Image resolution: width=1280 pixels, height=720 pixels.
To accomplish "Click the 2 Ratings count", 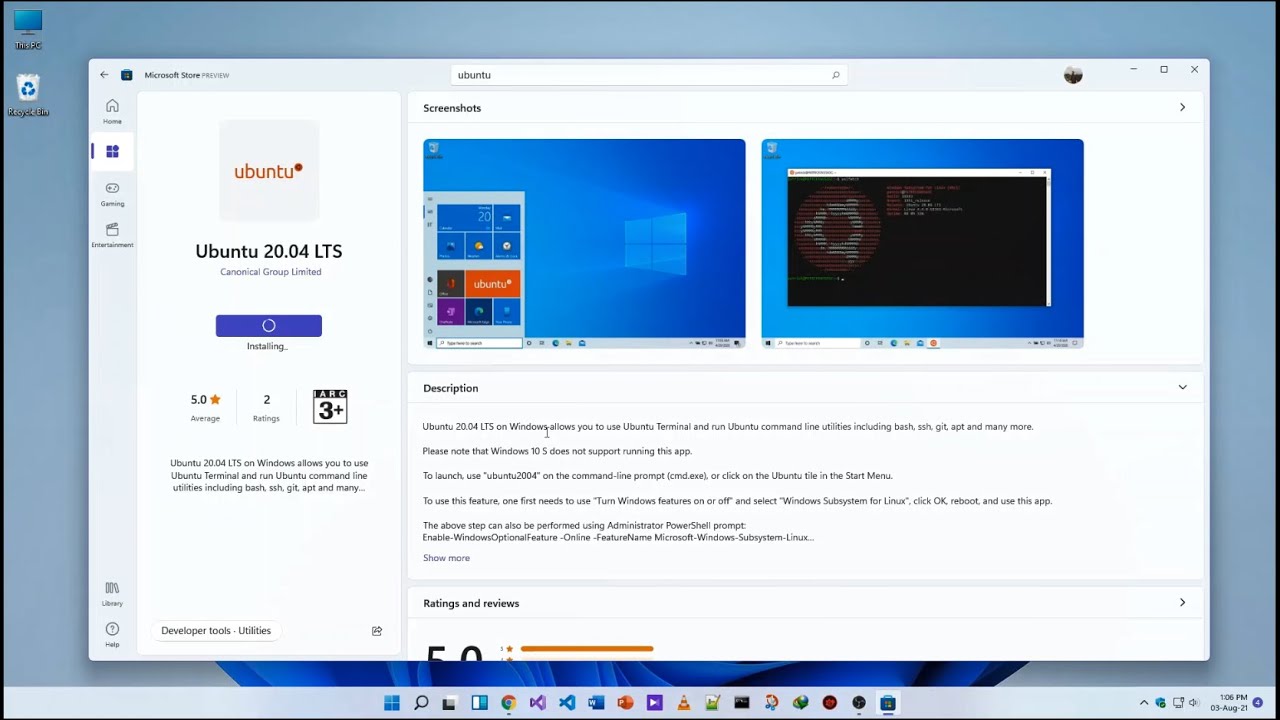I will click(266, 407).
